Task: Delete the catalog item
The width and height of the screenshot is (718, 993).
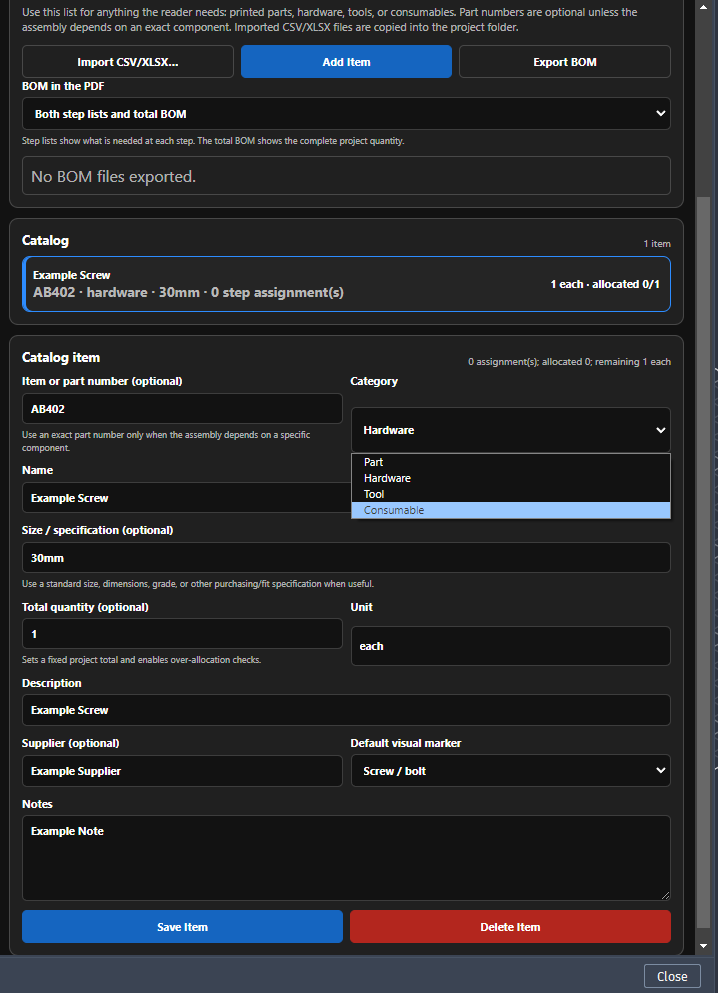Action: (x=510, y=927)
